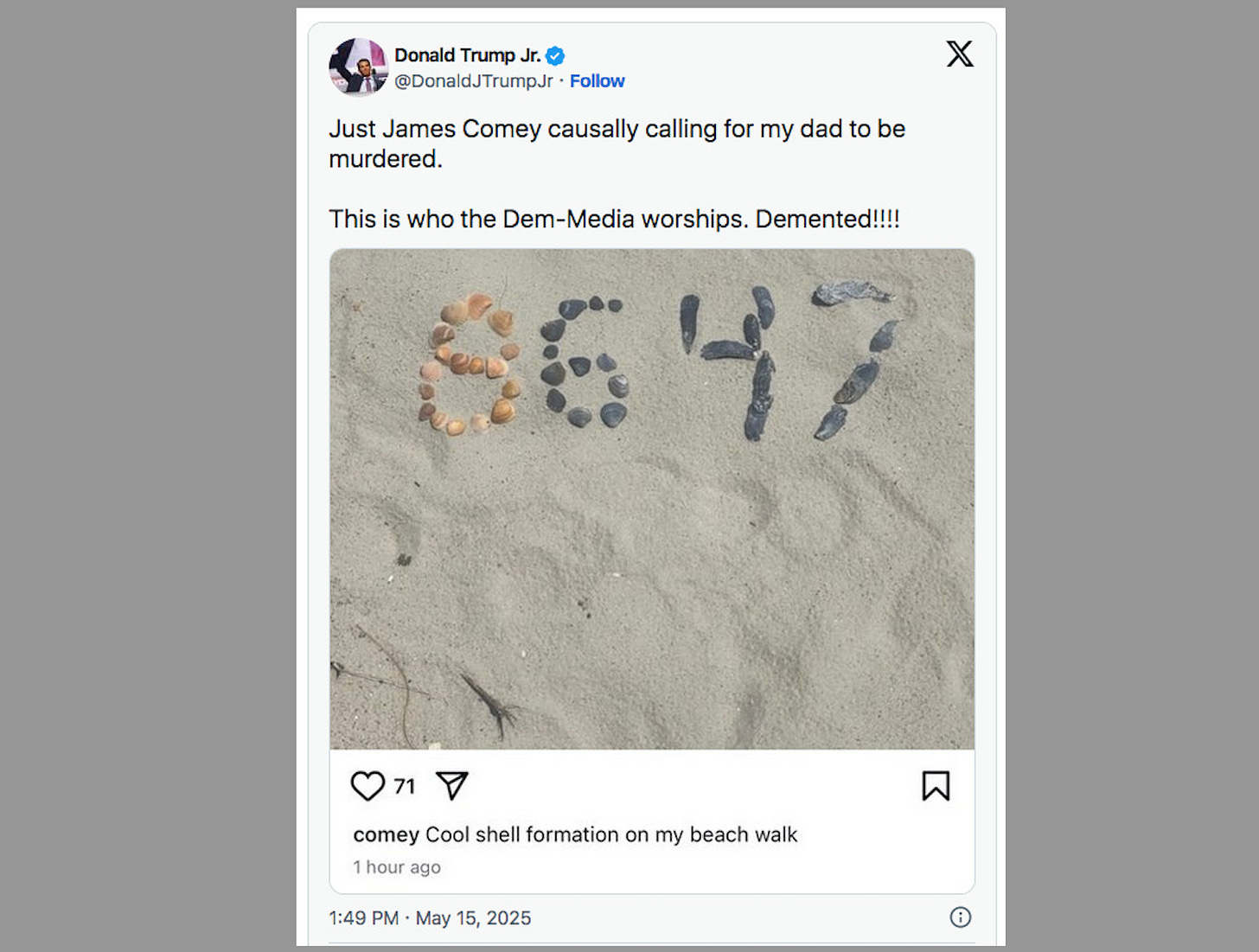This screenshot has height=952, width=1259.
Task: Share post via paper plane icon
Action: (452, 785)
